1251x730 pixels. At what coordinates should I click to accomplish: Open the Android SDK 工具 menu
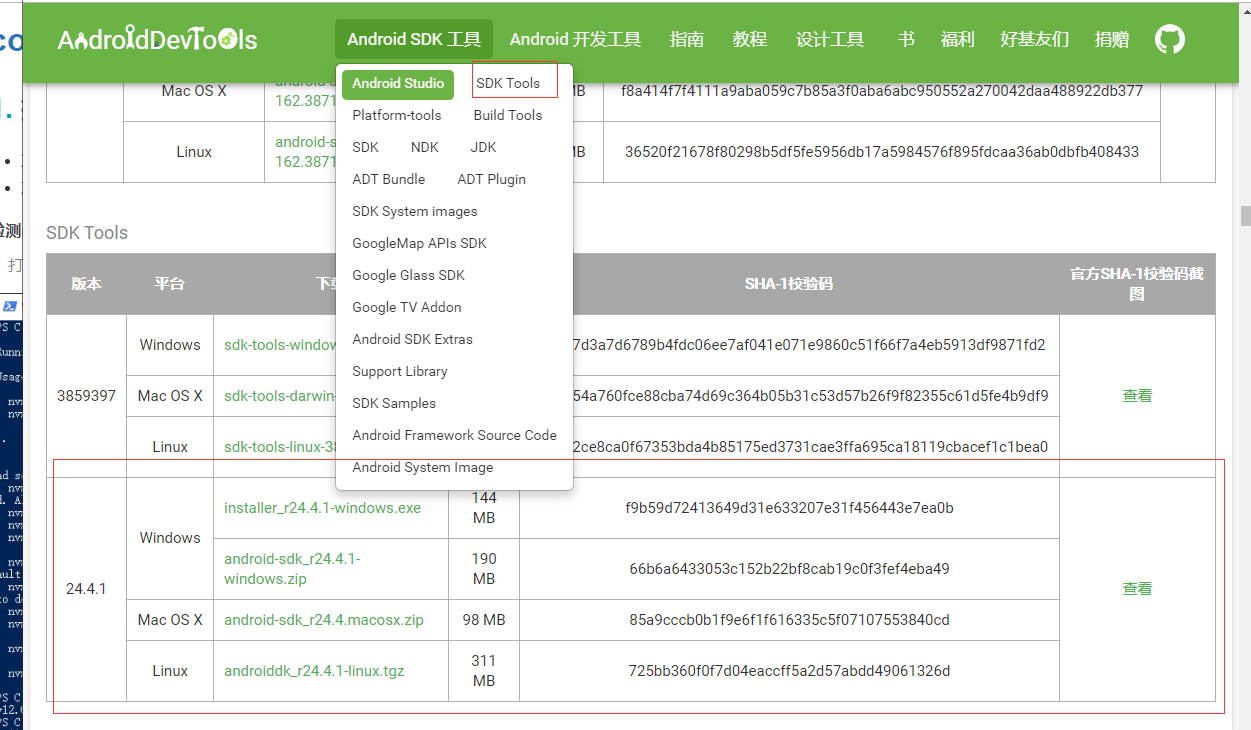tap(414, 40)
